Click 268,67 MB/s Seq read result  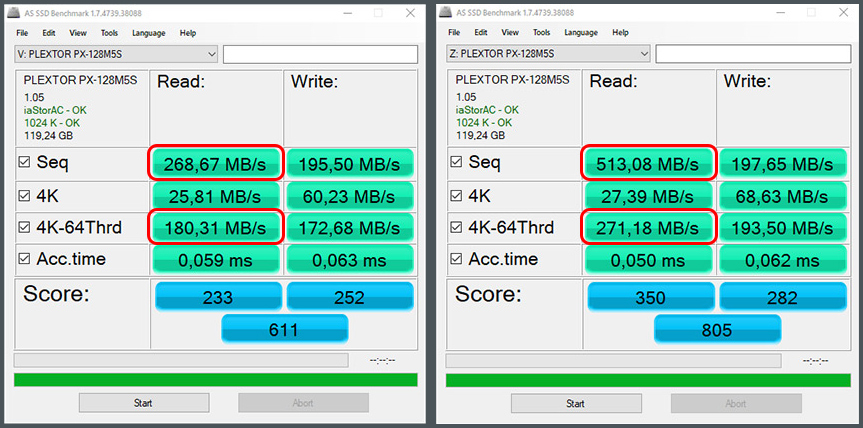(x=216, y=163)
